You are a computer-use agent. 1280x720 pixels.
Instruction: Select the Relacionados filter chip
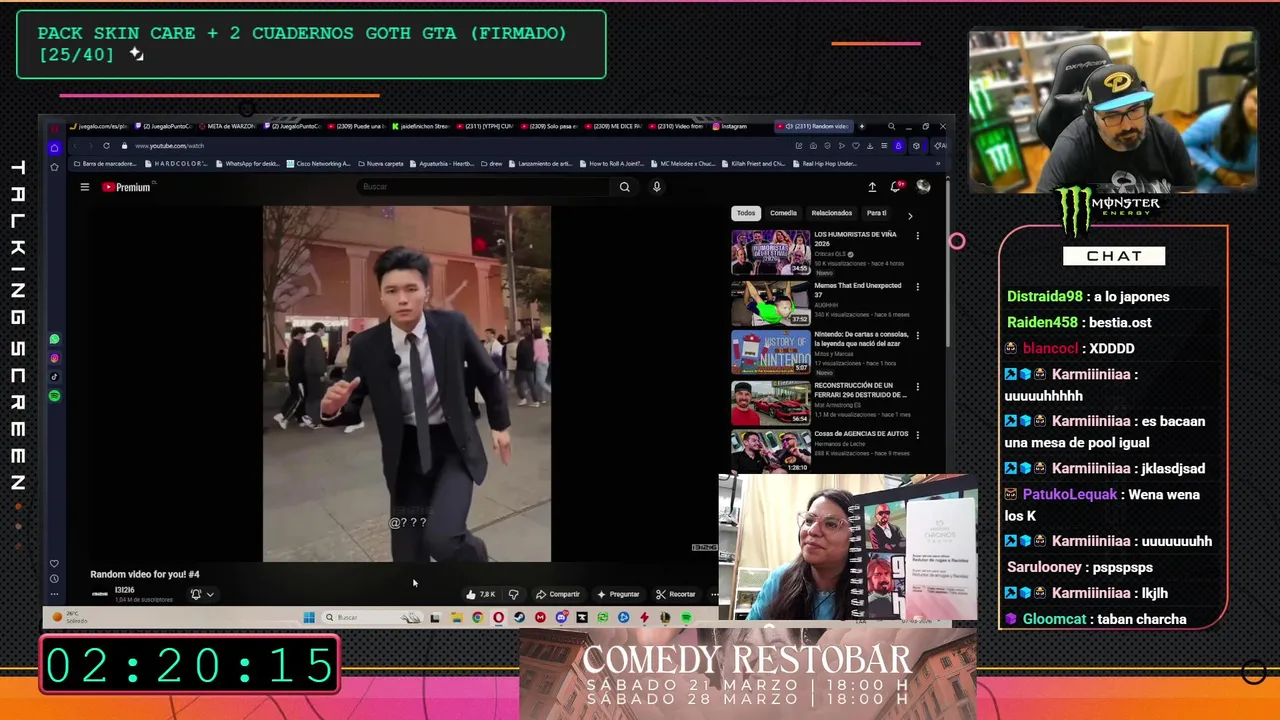[x=831, y=213]
